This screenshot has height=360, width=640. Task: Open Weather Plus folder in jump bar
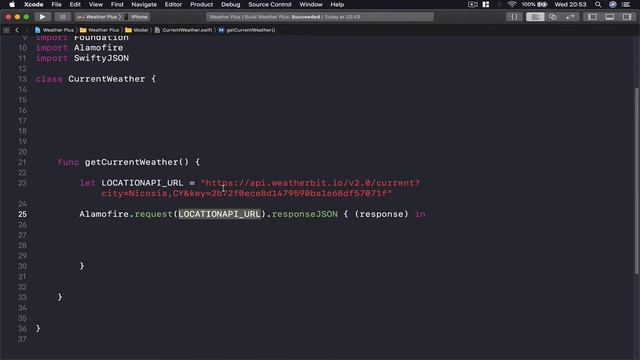tap(100, 30)
